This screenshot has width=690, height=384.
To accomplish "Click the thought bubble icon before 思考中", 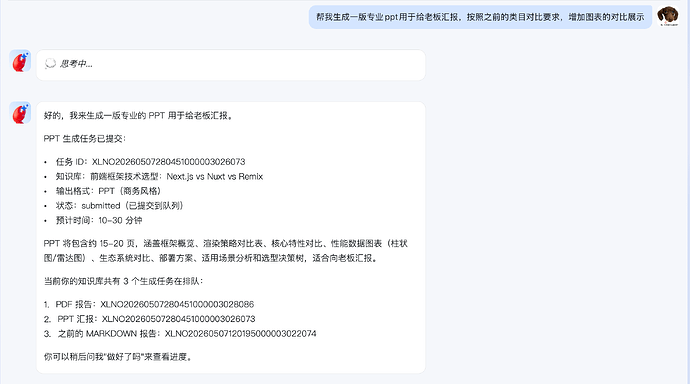I will pyautogui.click(x=50, y=64).
